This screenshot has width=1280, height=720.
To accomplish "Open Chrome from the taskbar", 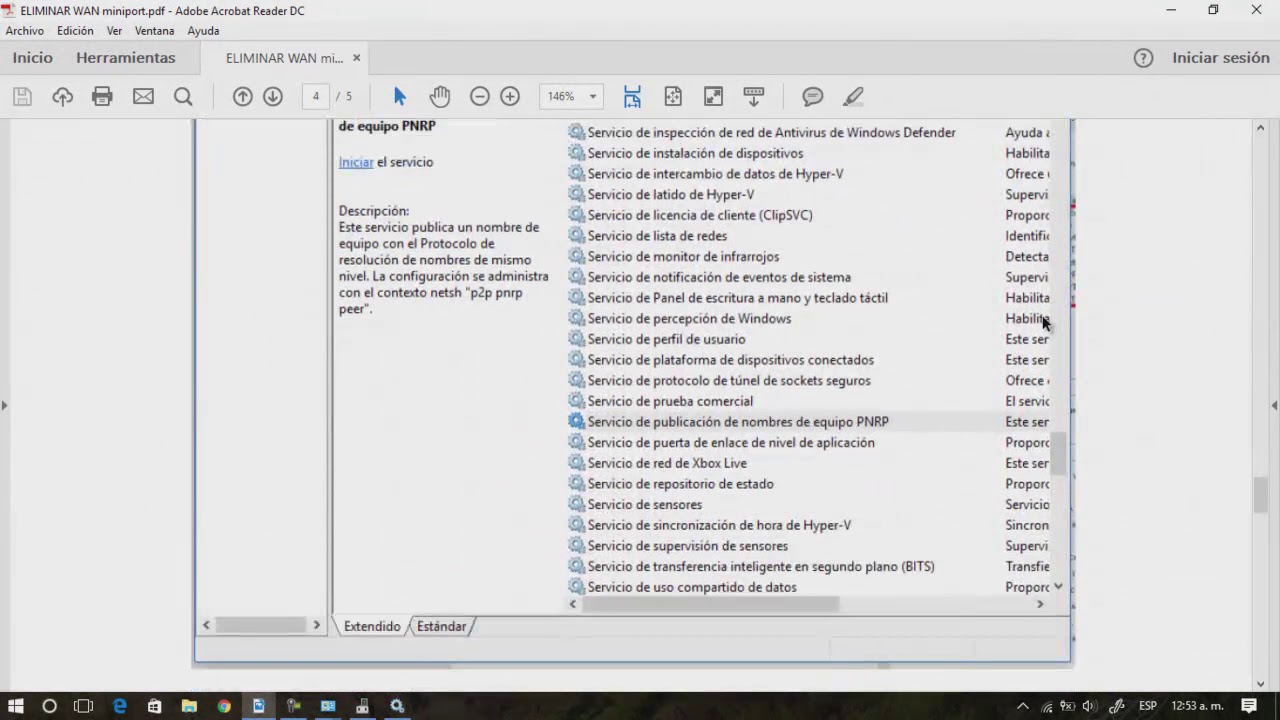I will tap(224, 706).
